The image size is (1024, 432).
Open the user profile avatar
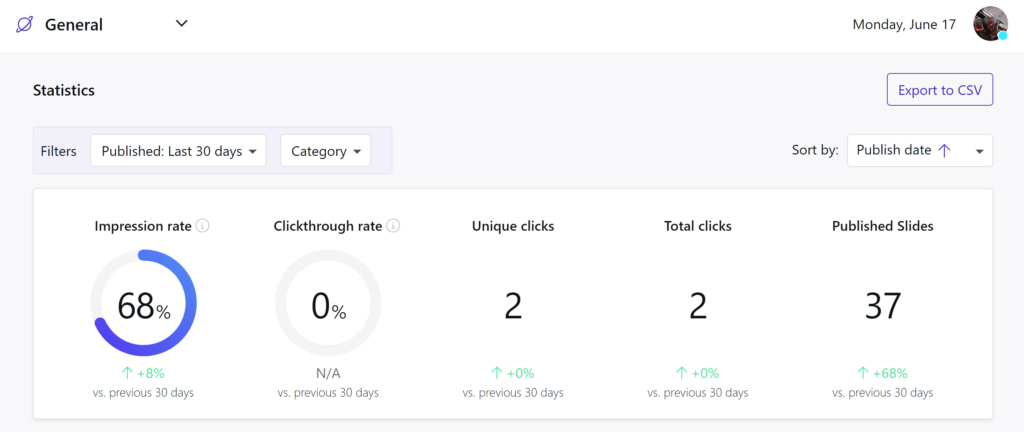tap(990, 24)
